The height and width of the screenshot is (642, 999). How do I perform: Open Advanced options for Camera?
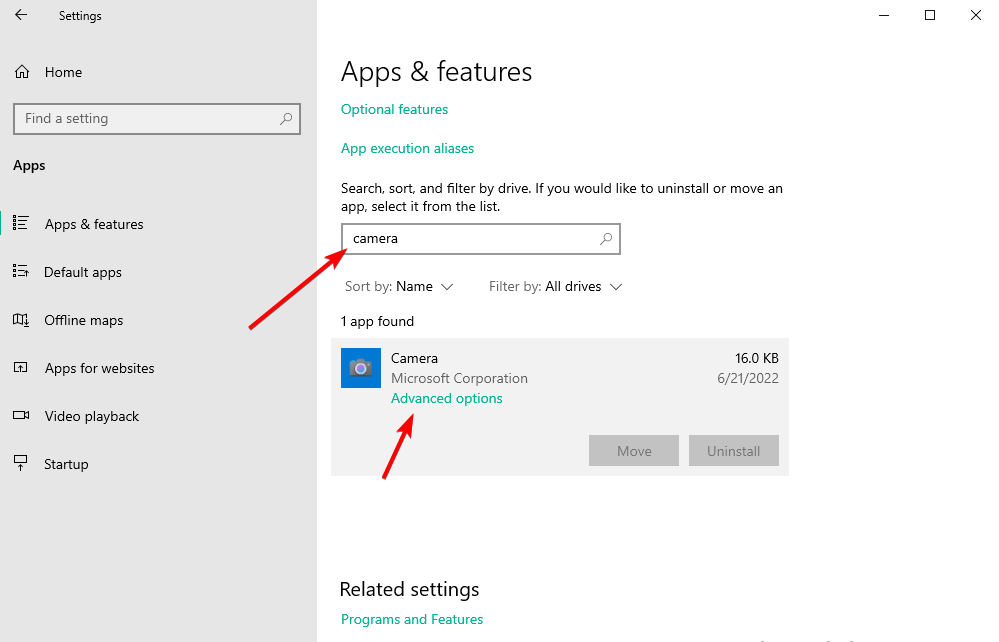447,398
